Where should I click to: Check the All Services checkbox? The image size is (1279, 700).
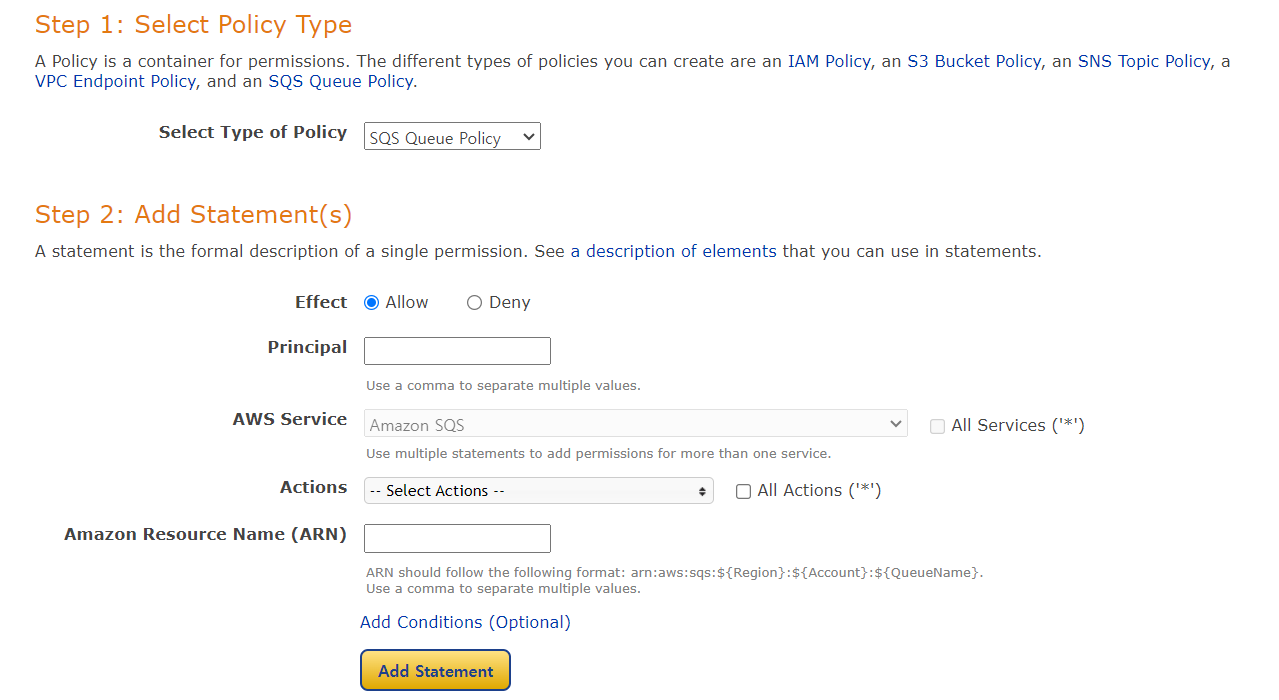pos(937,426)
